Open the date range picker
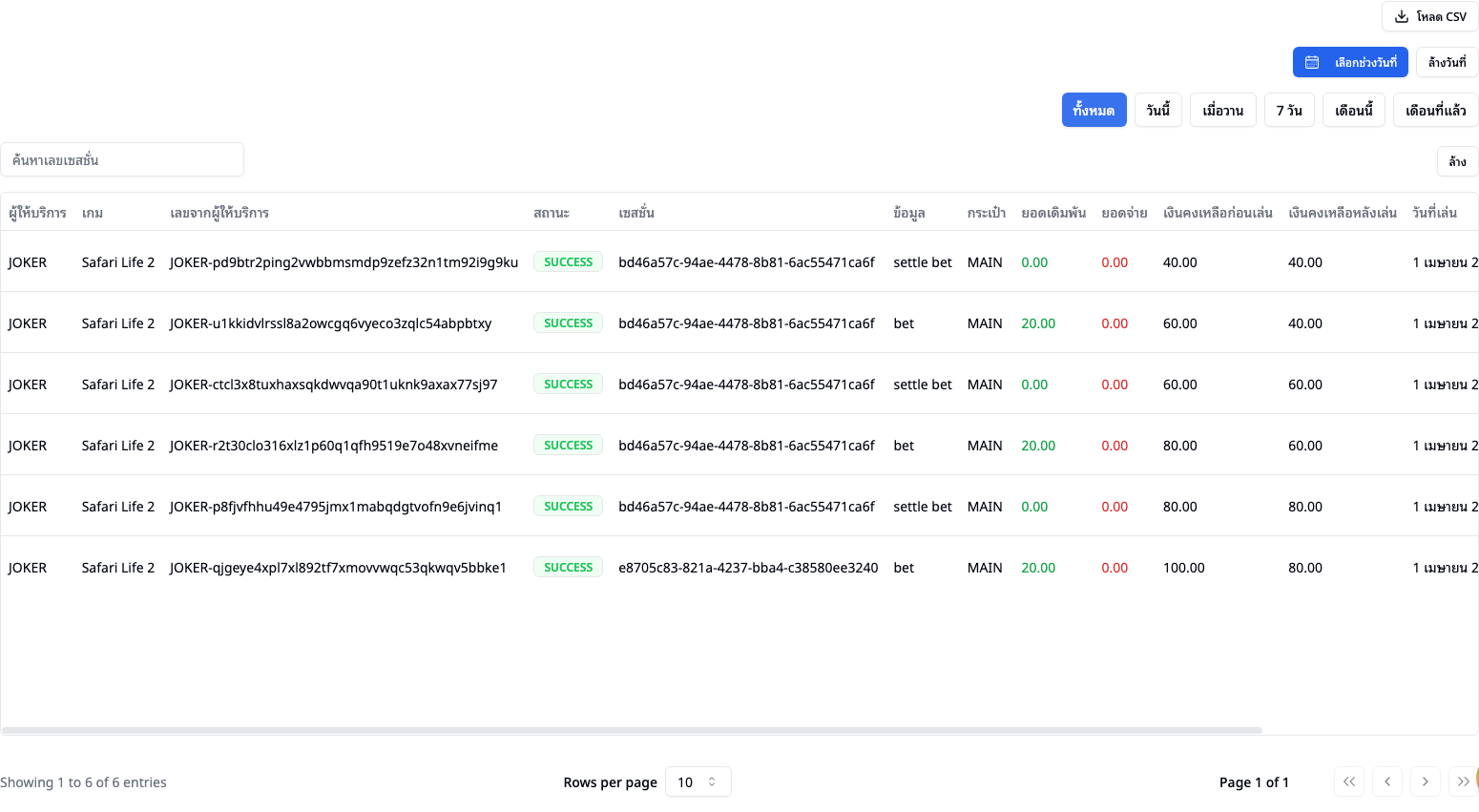 pyautogui.click(x=1349, y=62)
